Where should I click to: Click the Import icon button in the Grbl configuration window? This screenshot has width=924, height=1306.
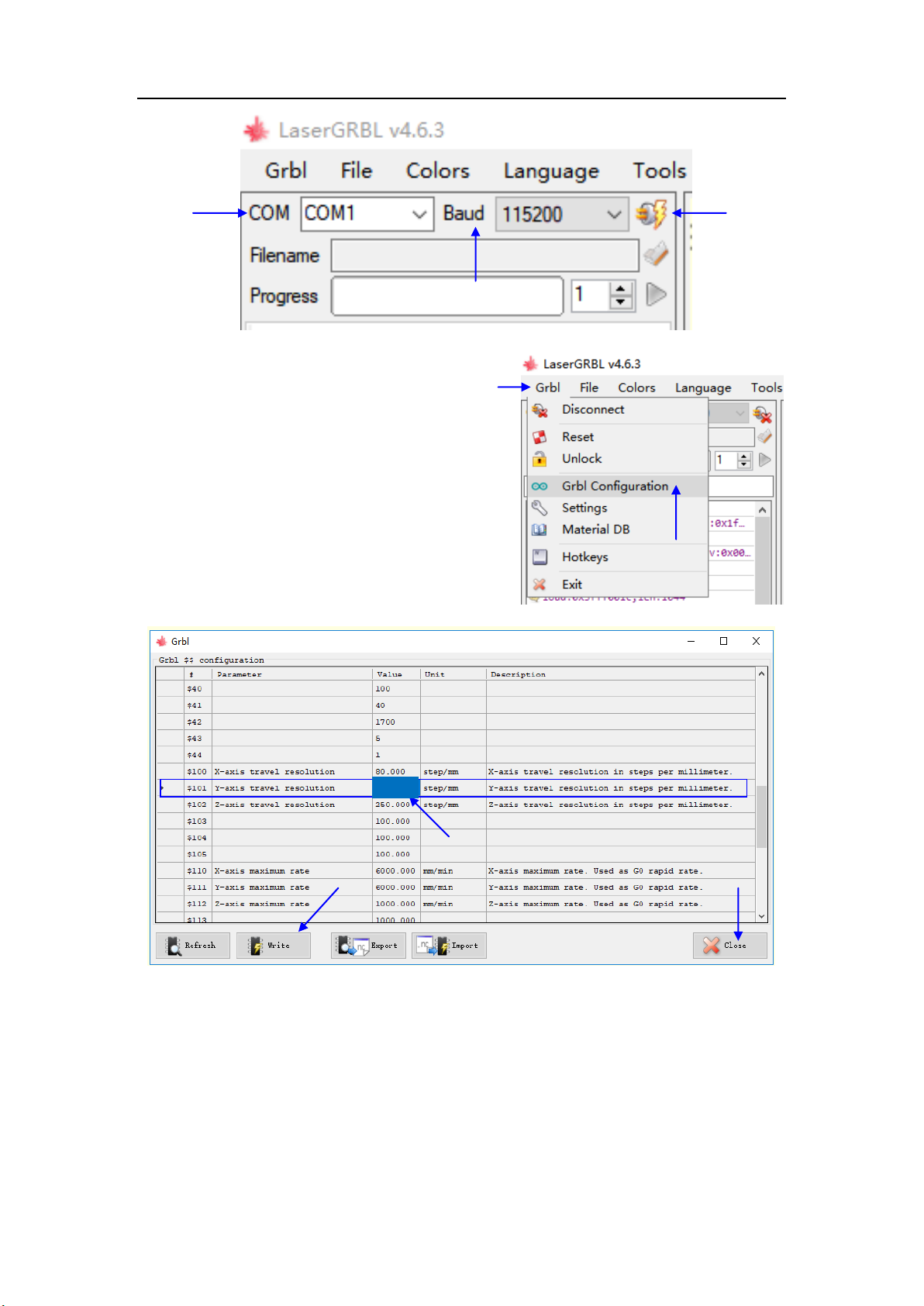pyautogui.click(x=449, y=946)
